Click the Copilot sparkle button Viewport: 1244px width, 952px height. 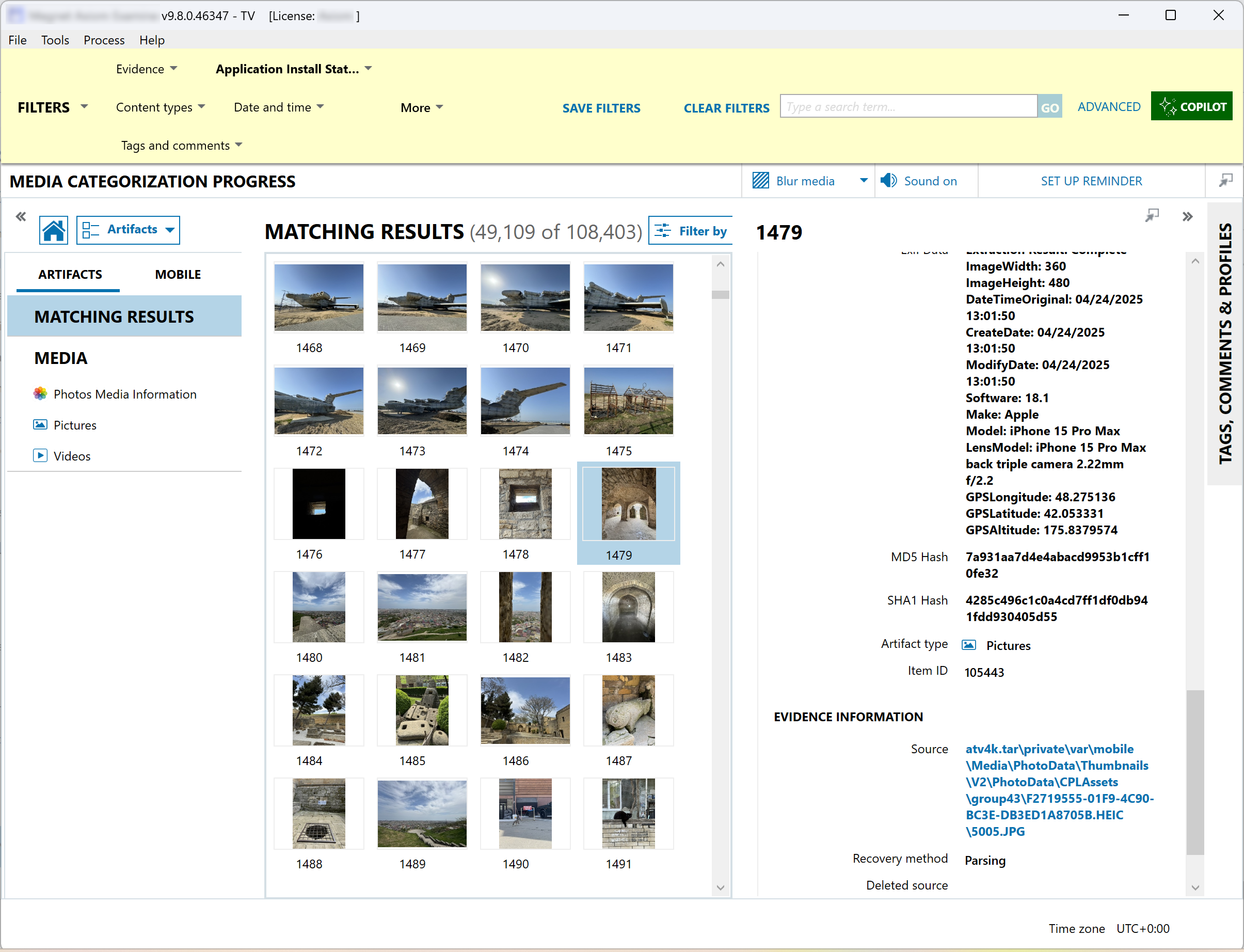1191,106
